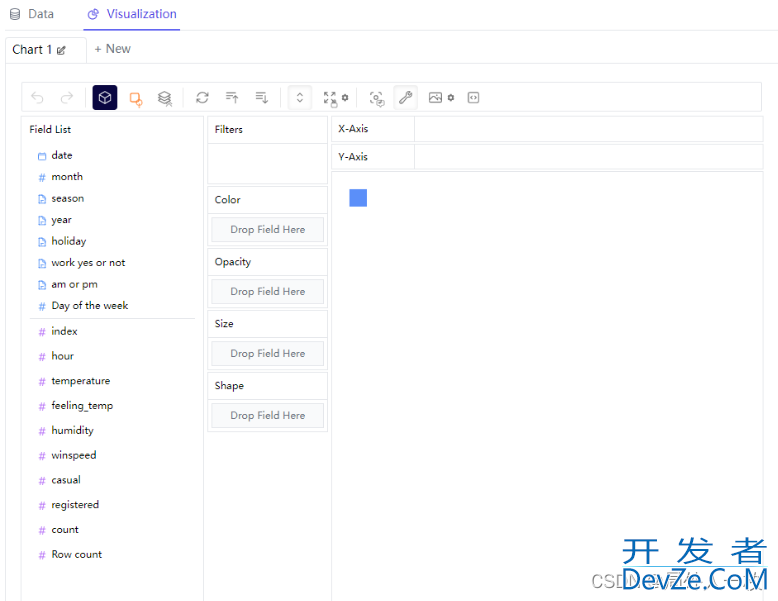This screenshot has width=778, height=601.
Task: Select the orange mark type icon
Action: 135,98
